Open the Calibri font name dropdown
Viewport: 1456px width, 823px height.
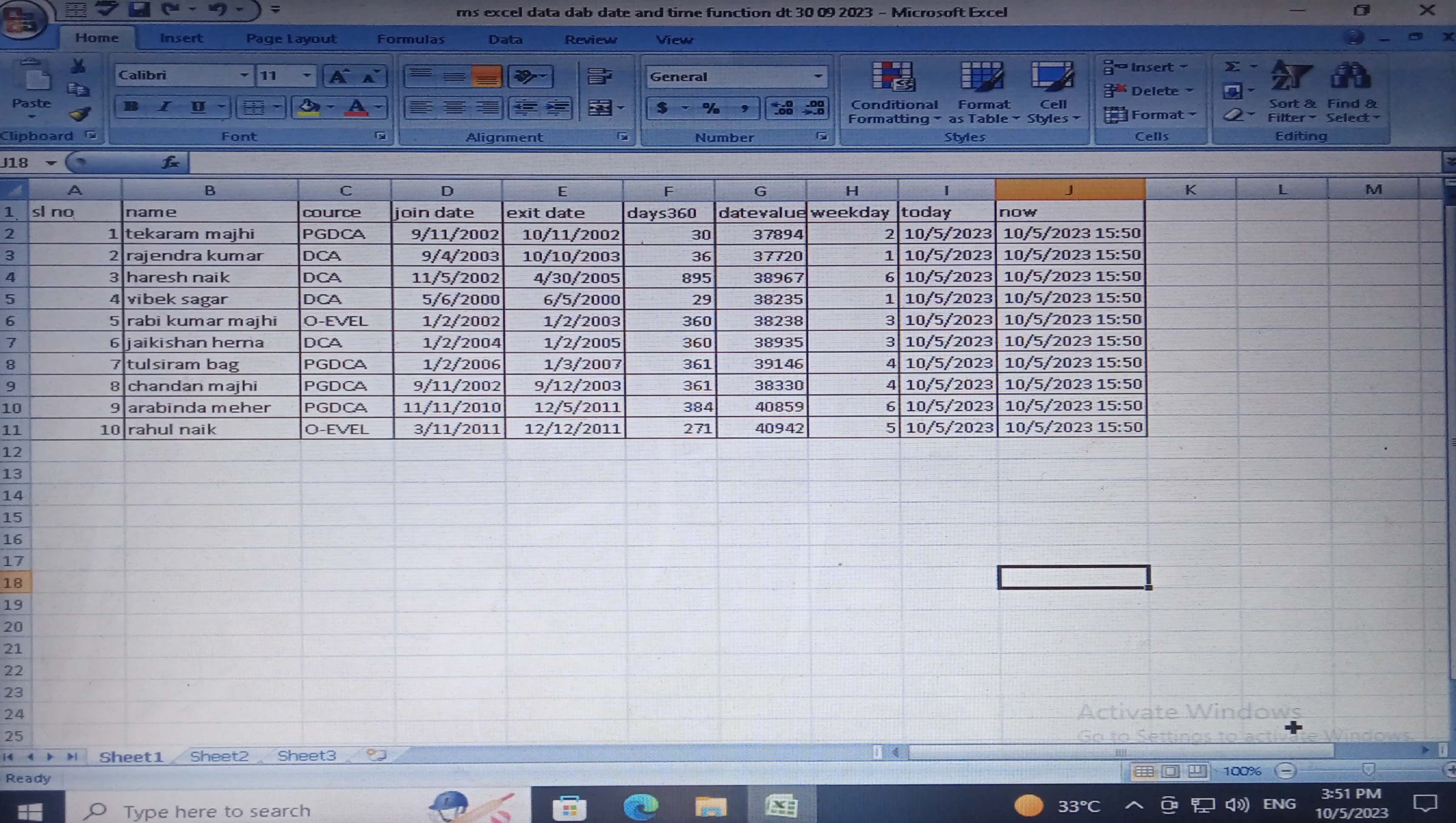243,75
